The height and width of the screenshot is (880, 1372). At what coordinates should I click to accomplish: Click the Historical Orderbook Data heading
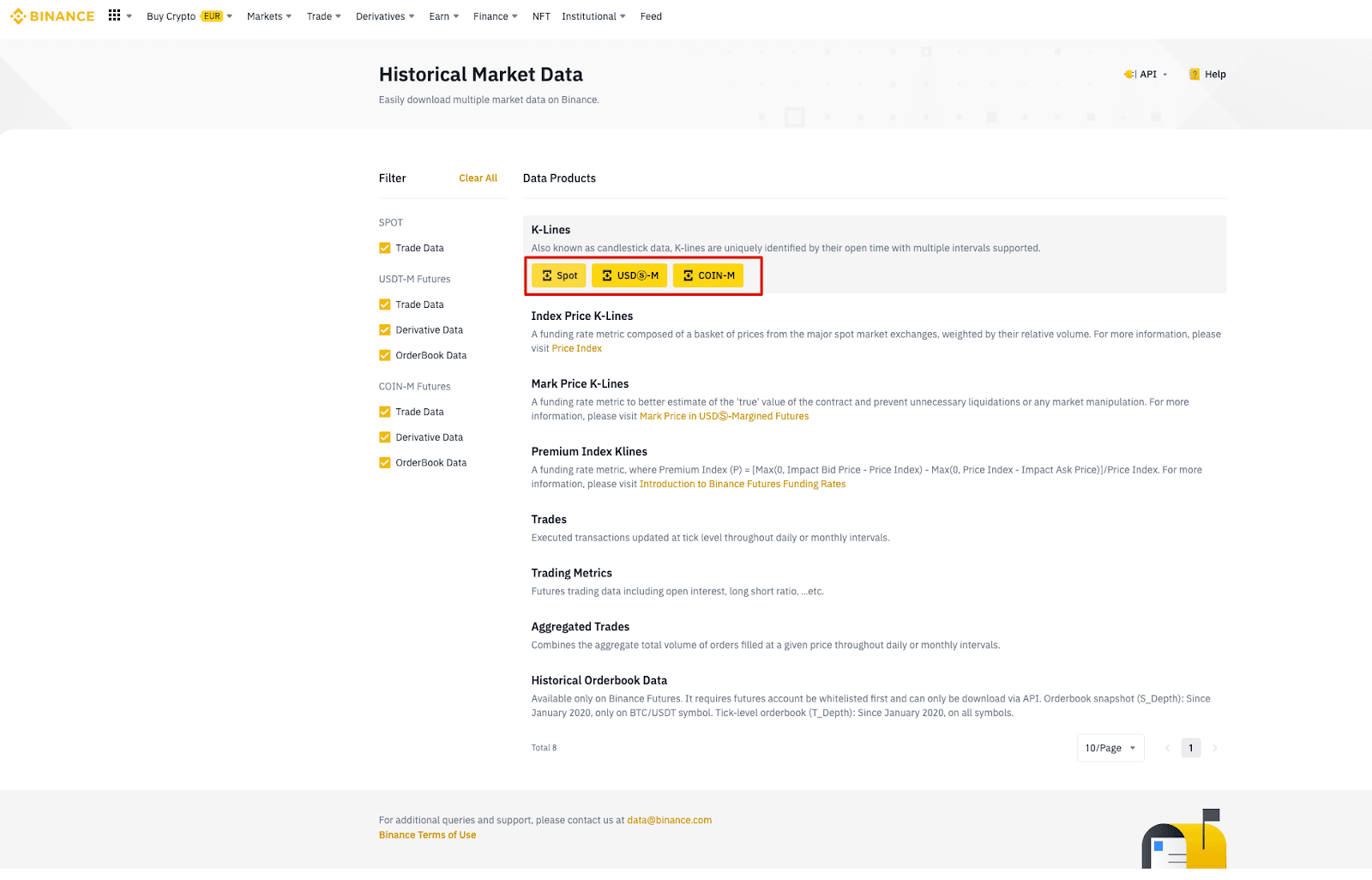599,680
